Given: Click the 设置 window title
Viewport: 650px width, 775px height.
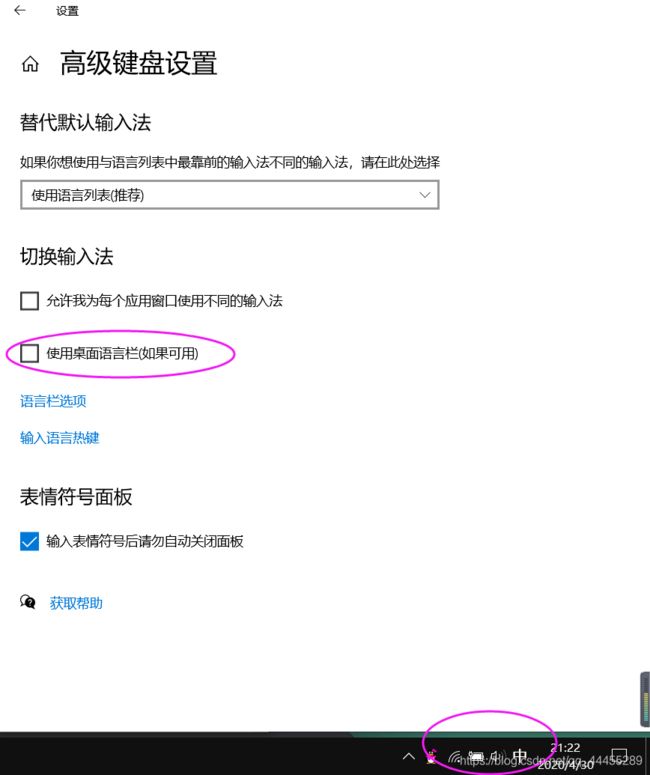Looking at the screenshot, I should click(x=67, y=11).
